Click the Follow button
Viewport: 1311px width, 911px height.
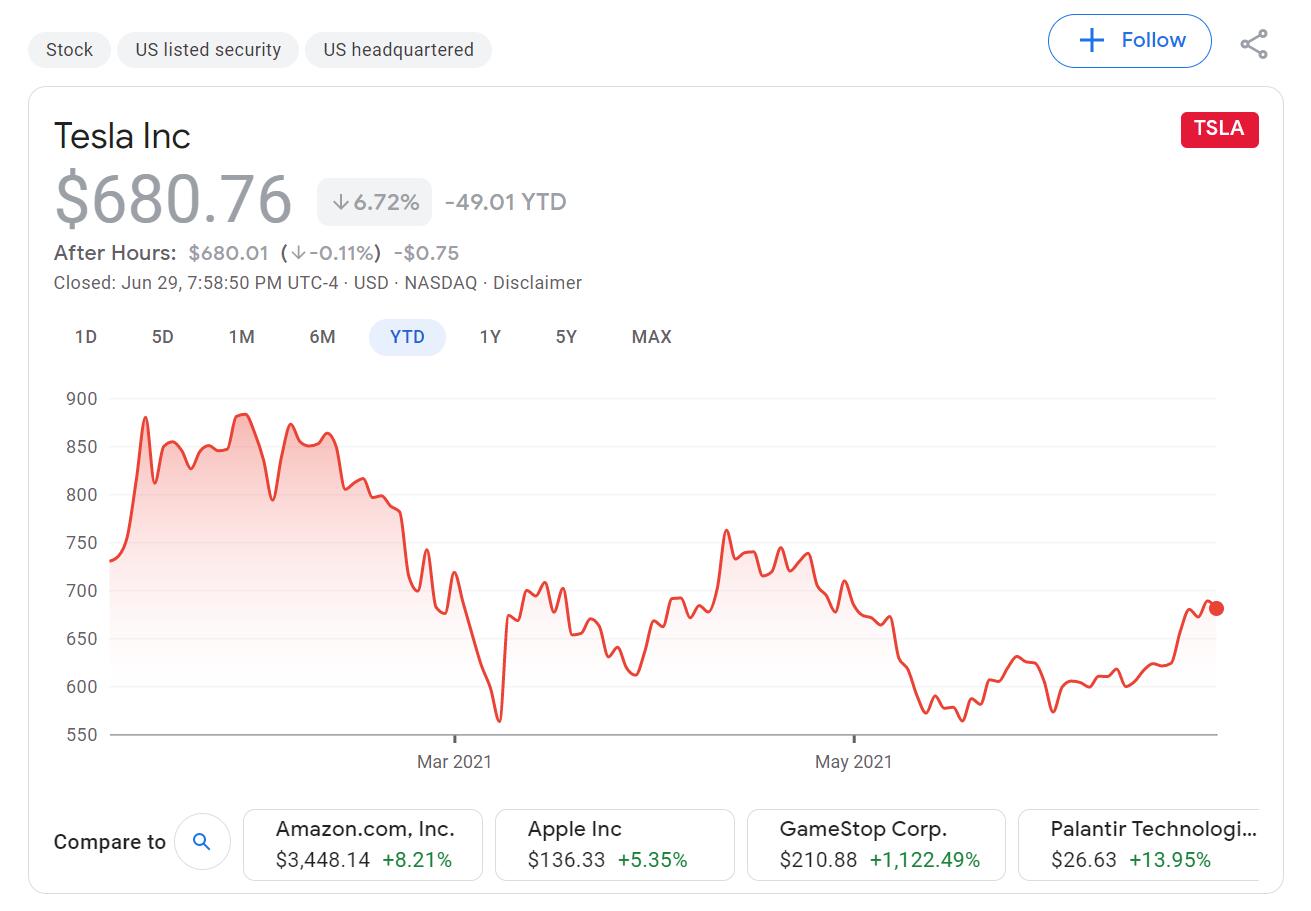pyautogui.click(x=1129, y=41)
